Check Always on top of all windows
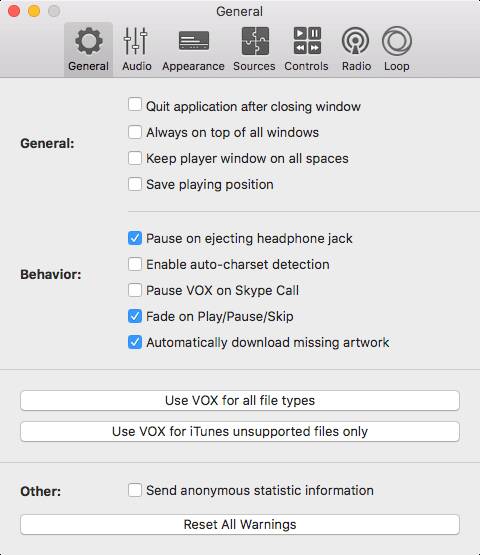The image size is (480, 555). click(x=135, y=132)
